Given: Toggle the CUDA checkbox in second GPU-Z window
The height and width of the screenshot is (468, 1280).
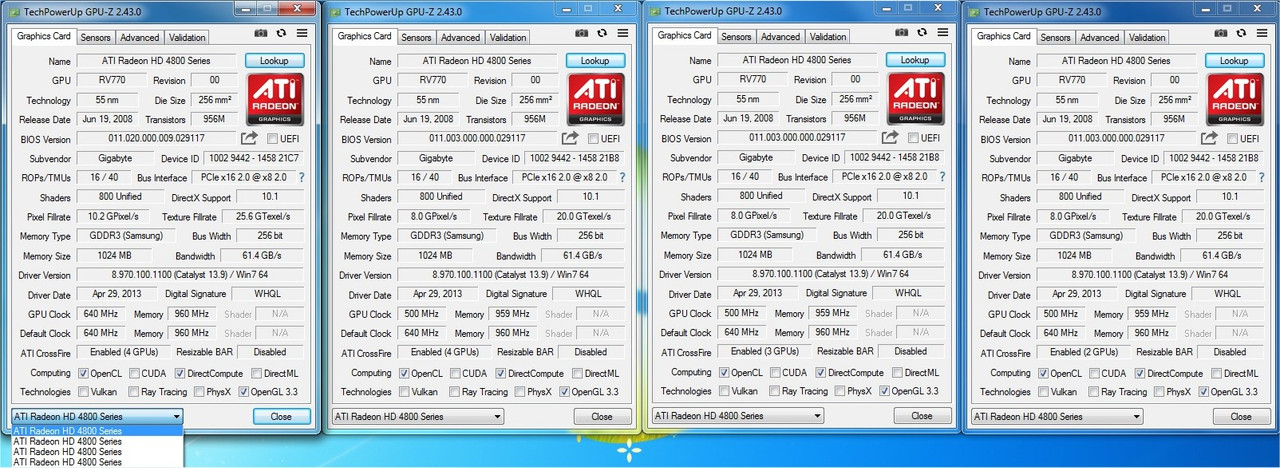Looking at the screenshot, I should 454,373.
